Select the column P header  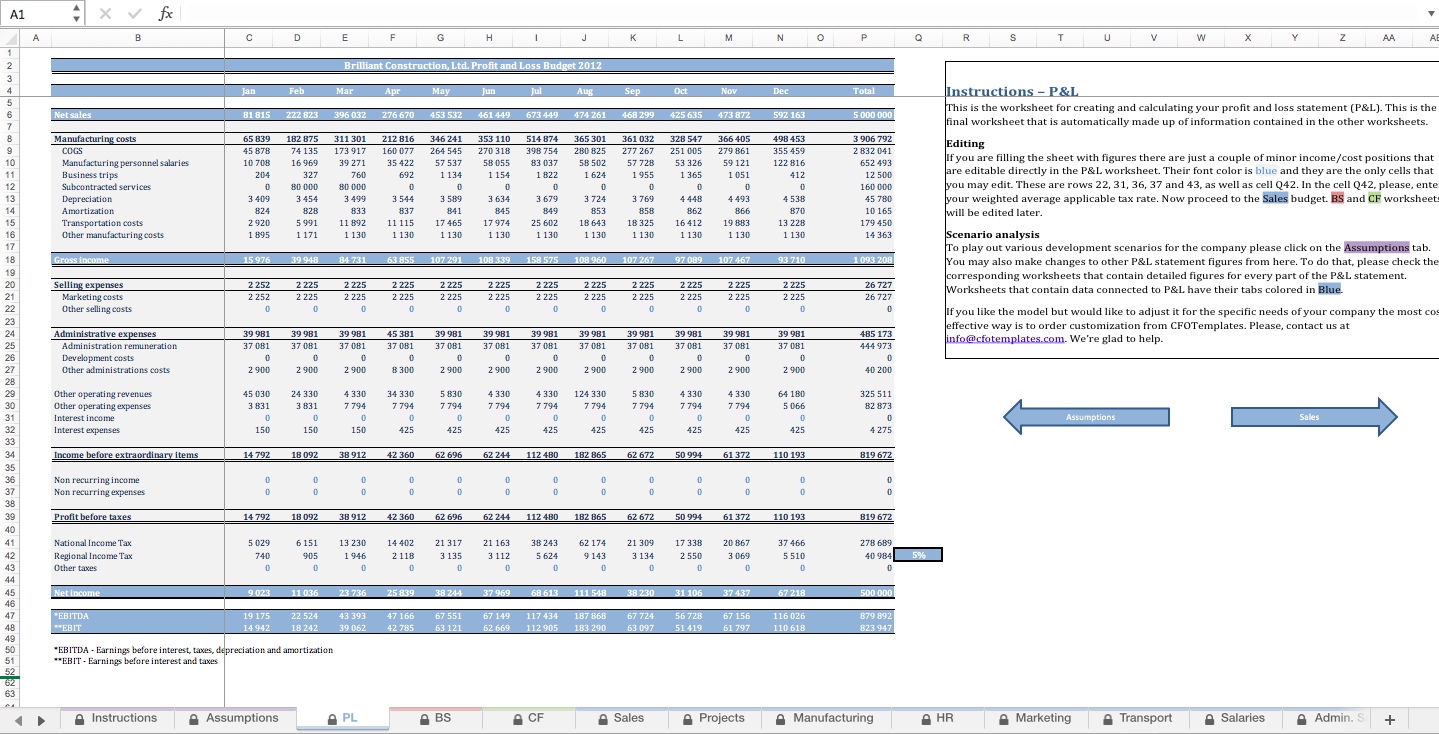[863, 38]
